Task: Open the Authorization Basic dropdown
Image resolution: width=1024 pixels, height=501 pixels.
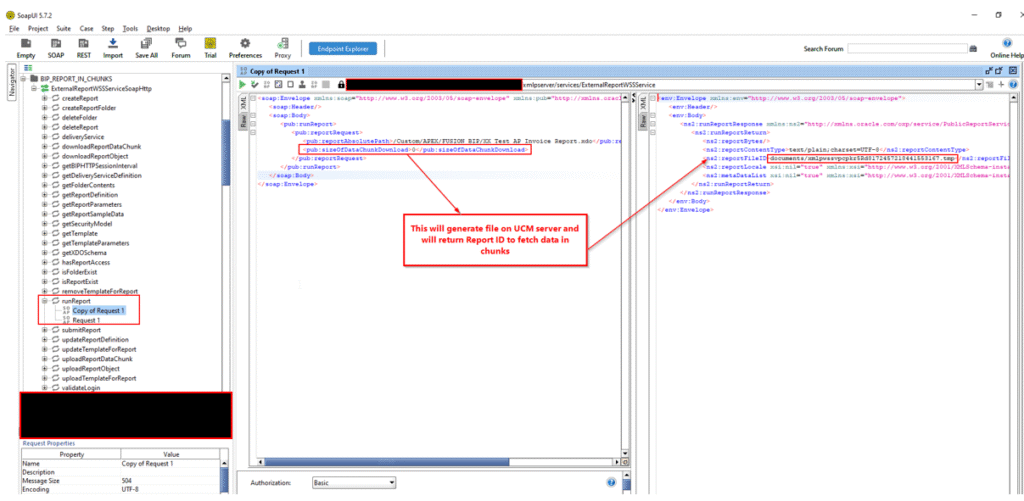Action: pyautogui.click(x=353, y=483)
